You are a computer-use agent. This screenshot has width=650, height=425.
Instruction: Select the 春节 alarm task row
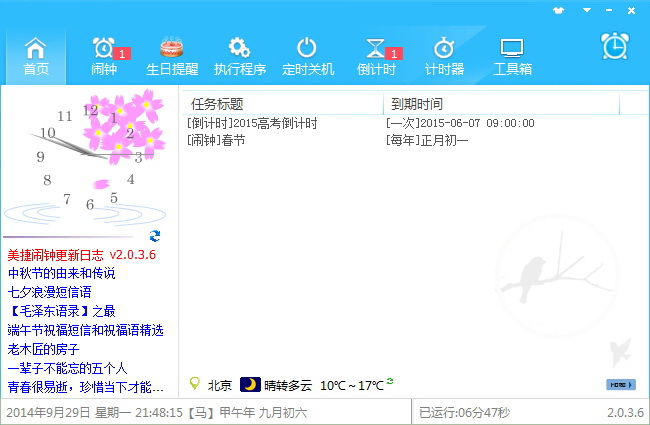(x=216, y=140)
